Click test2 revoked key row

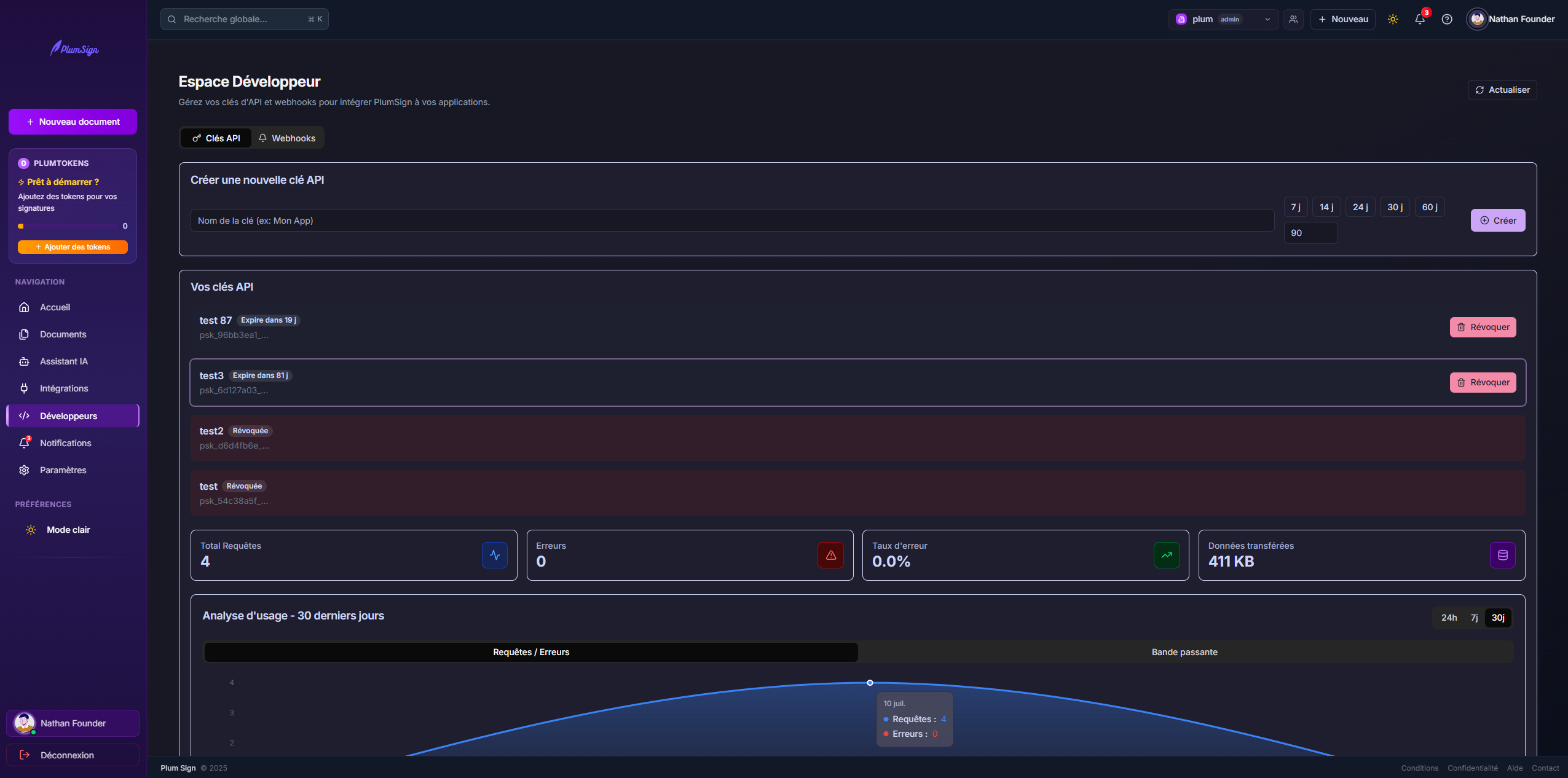(x=857, y=438)
